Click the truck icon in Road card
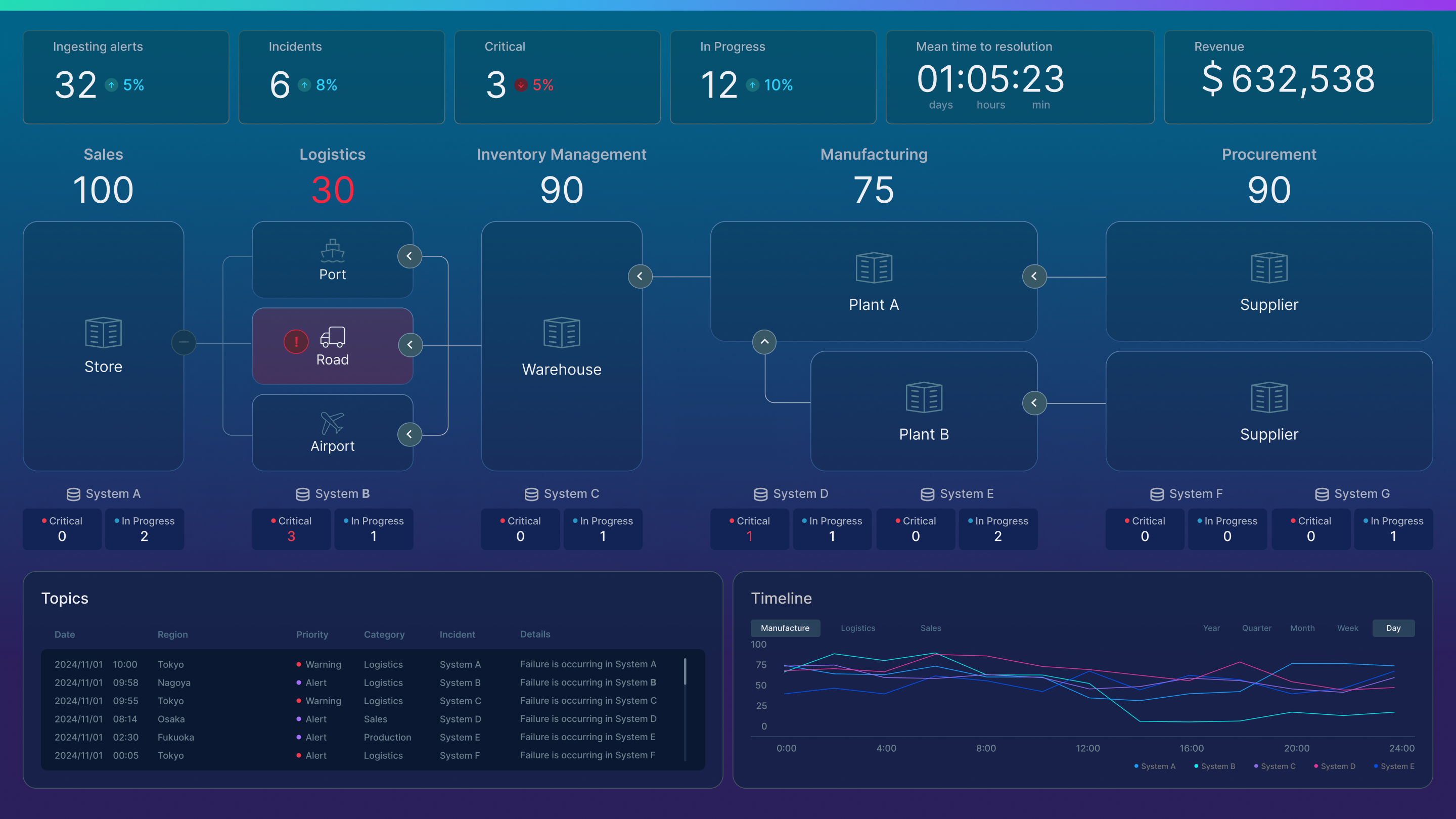The height and width of the screenshot is (819, 1456). 332,337
